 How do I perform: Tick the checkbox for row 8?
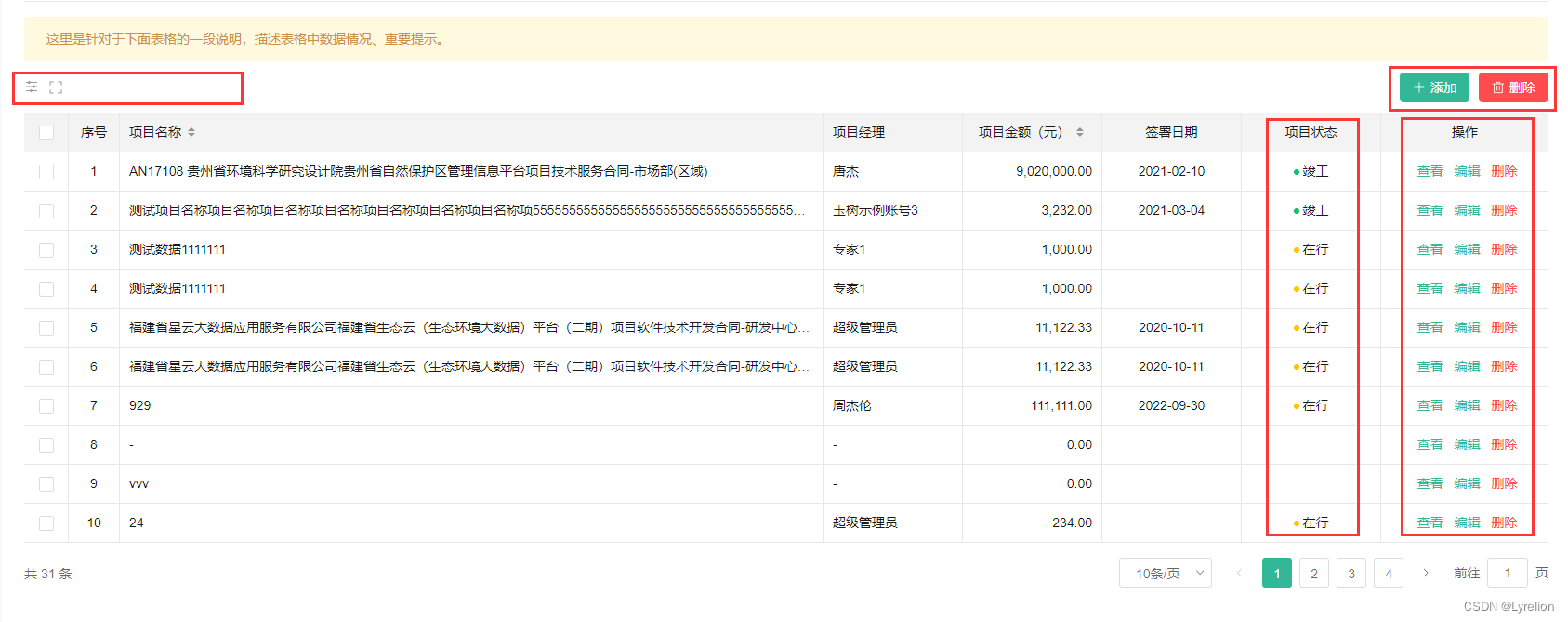point(46,444)
